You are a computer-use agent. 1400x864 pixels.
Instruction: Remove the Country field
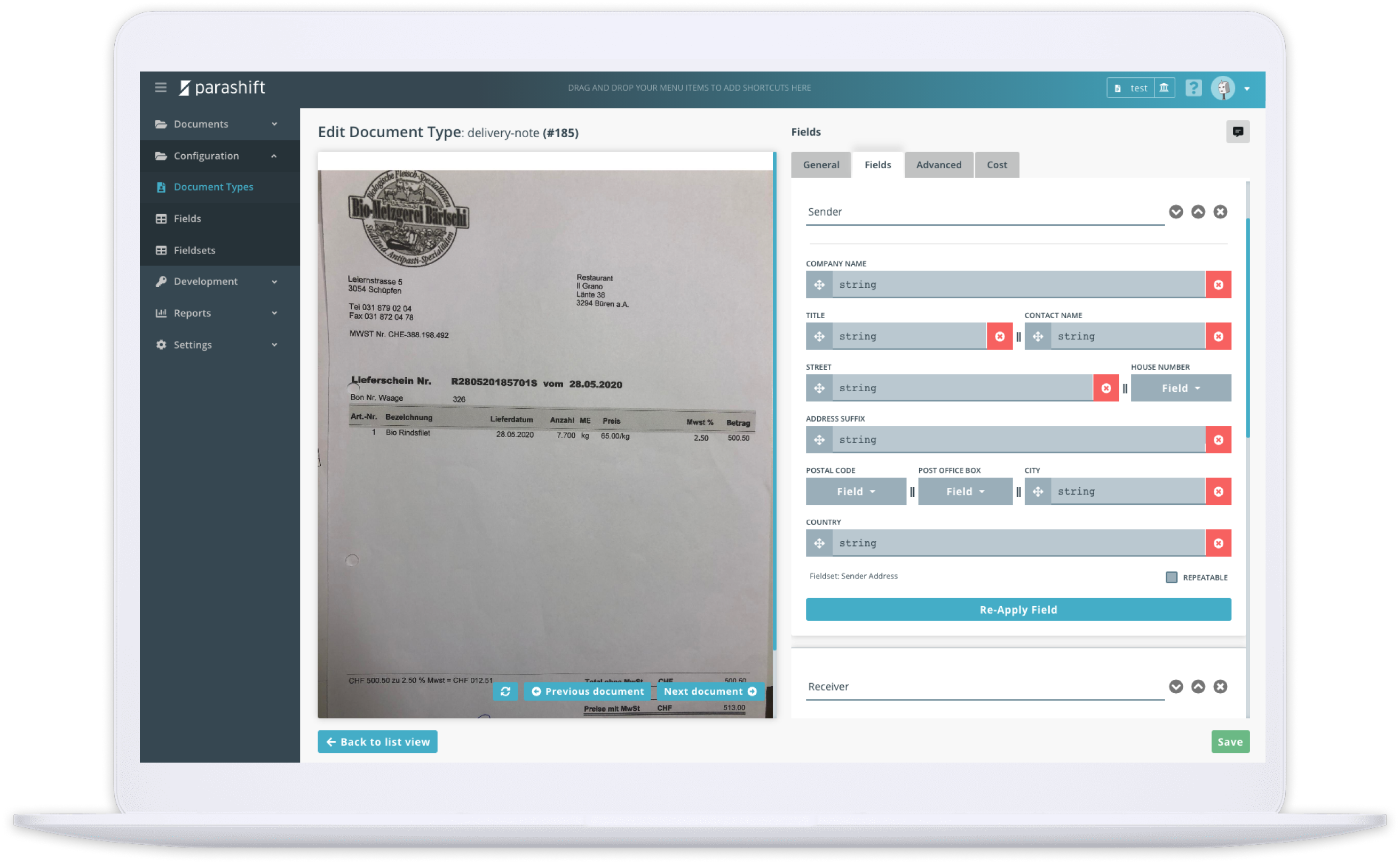(x=1217, y=543)
